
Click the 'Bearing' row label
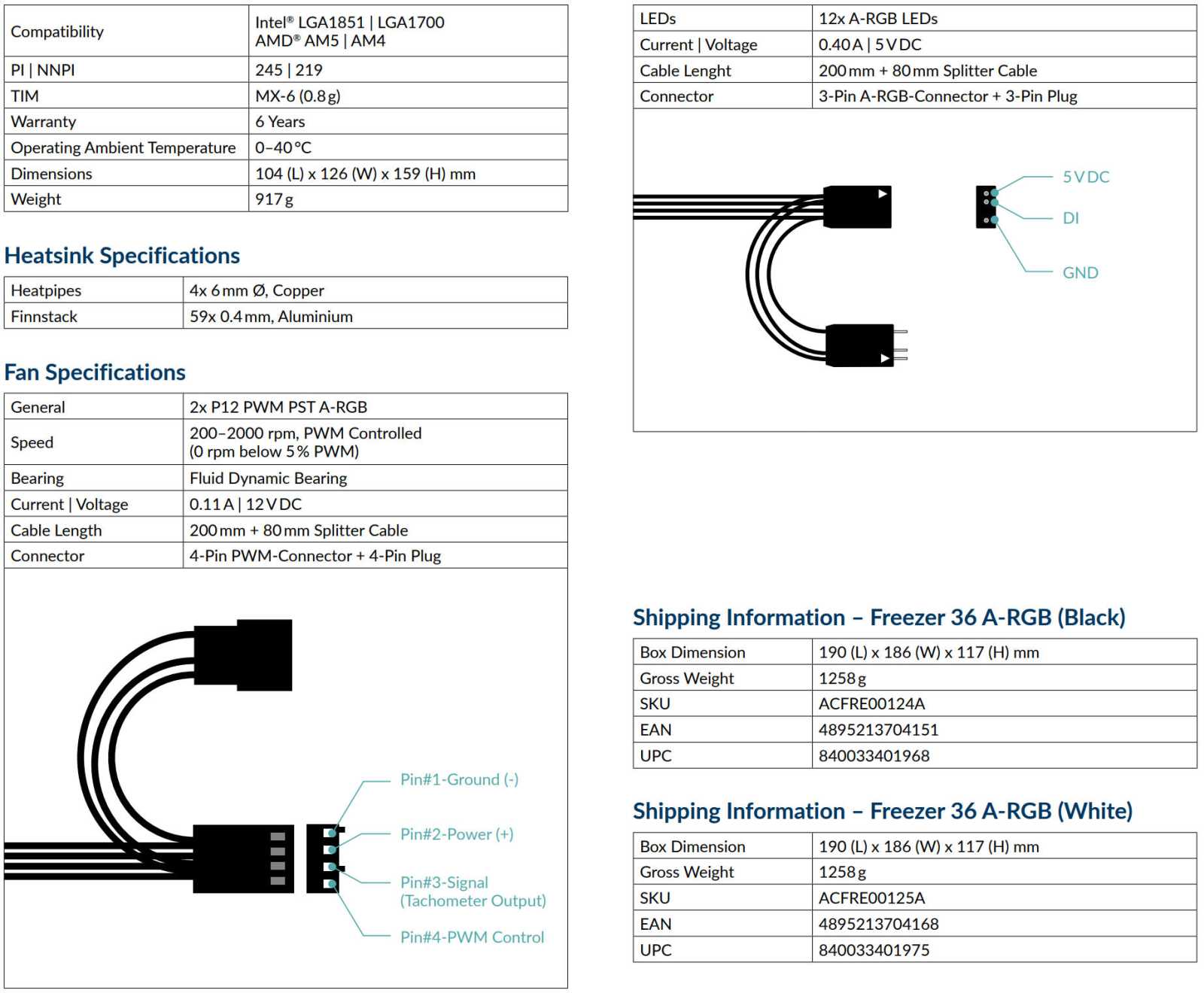[37, 478]
